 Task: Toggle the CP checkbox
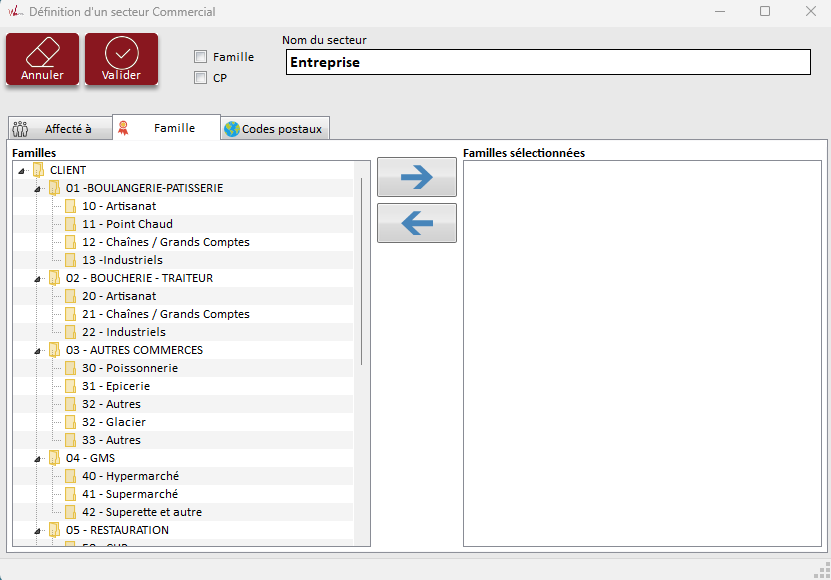(201, 77)
